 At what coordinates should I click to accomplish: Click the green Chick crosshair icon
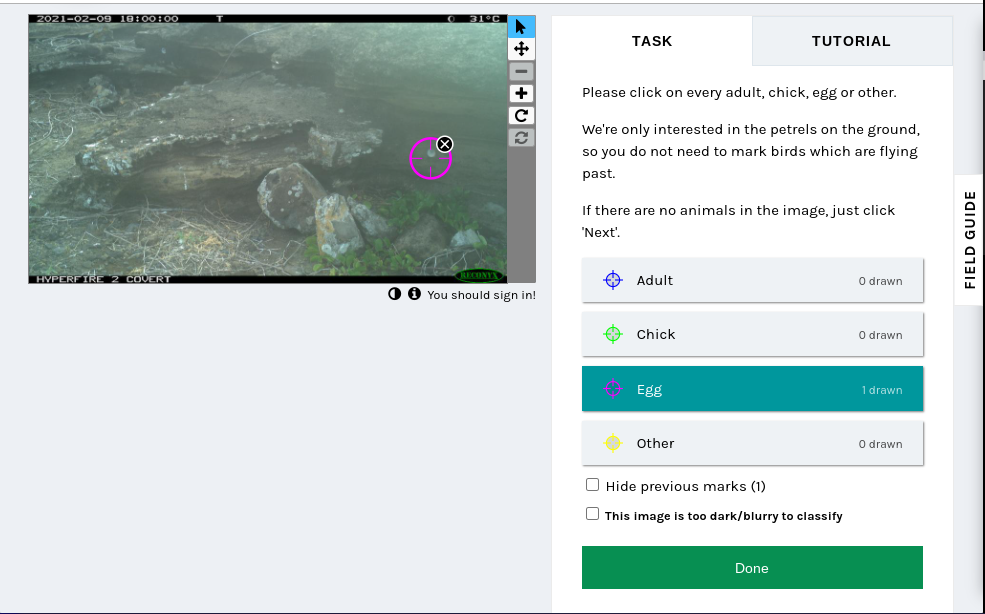pos(612,334)
